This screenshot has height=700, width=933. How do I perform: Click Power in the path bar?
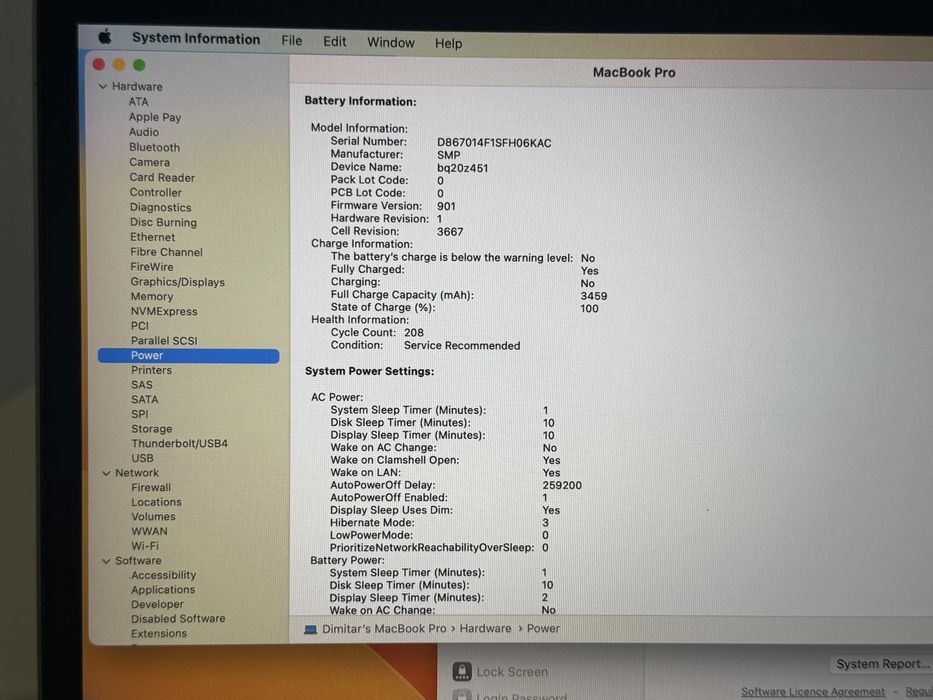tap(543, 629)
